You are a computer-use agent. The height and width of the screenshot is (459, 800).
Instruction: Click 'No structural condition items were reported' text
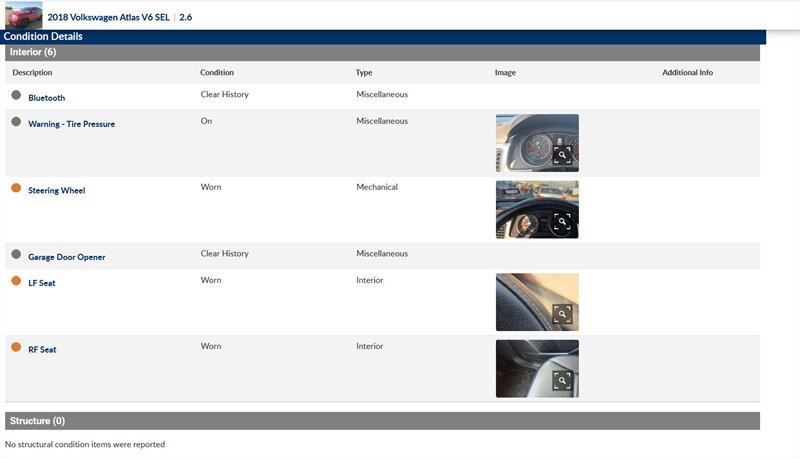tap(85, 445)
